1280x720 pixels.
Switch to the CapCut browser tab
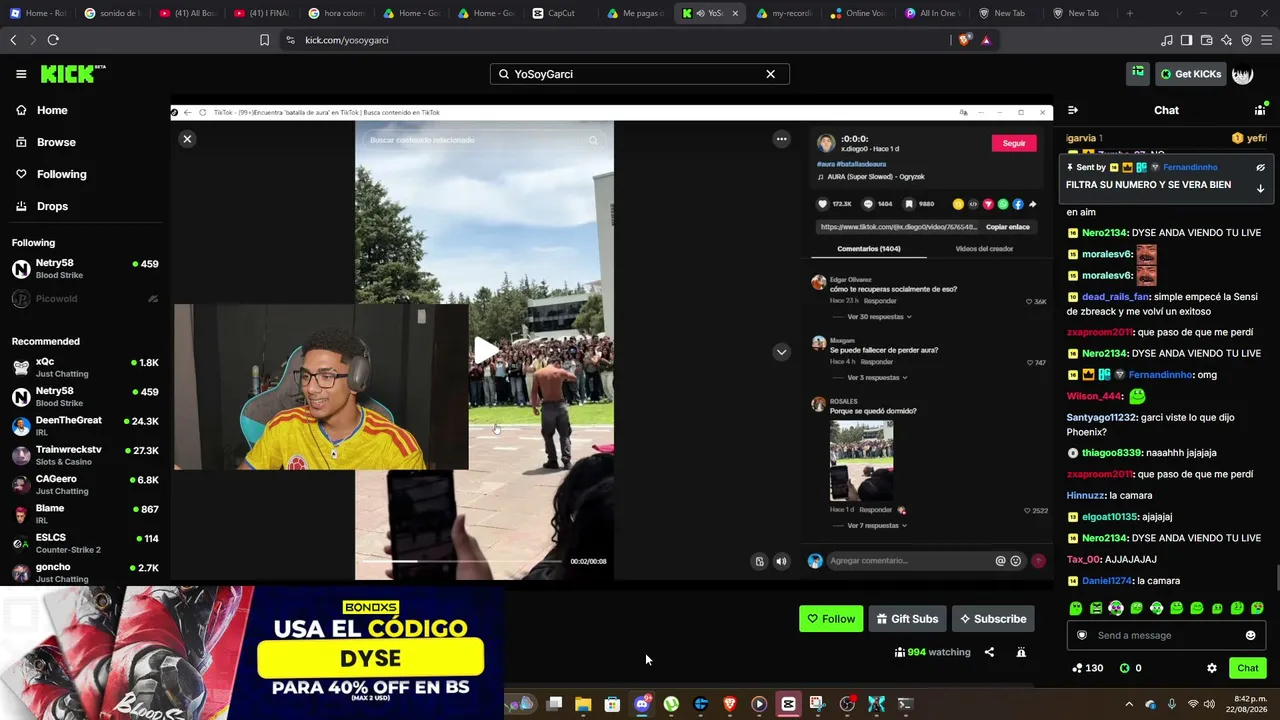click(x=560, y=13)
